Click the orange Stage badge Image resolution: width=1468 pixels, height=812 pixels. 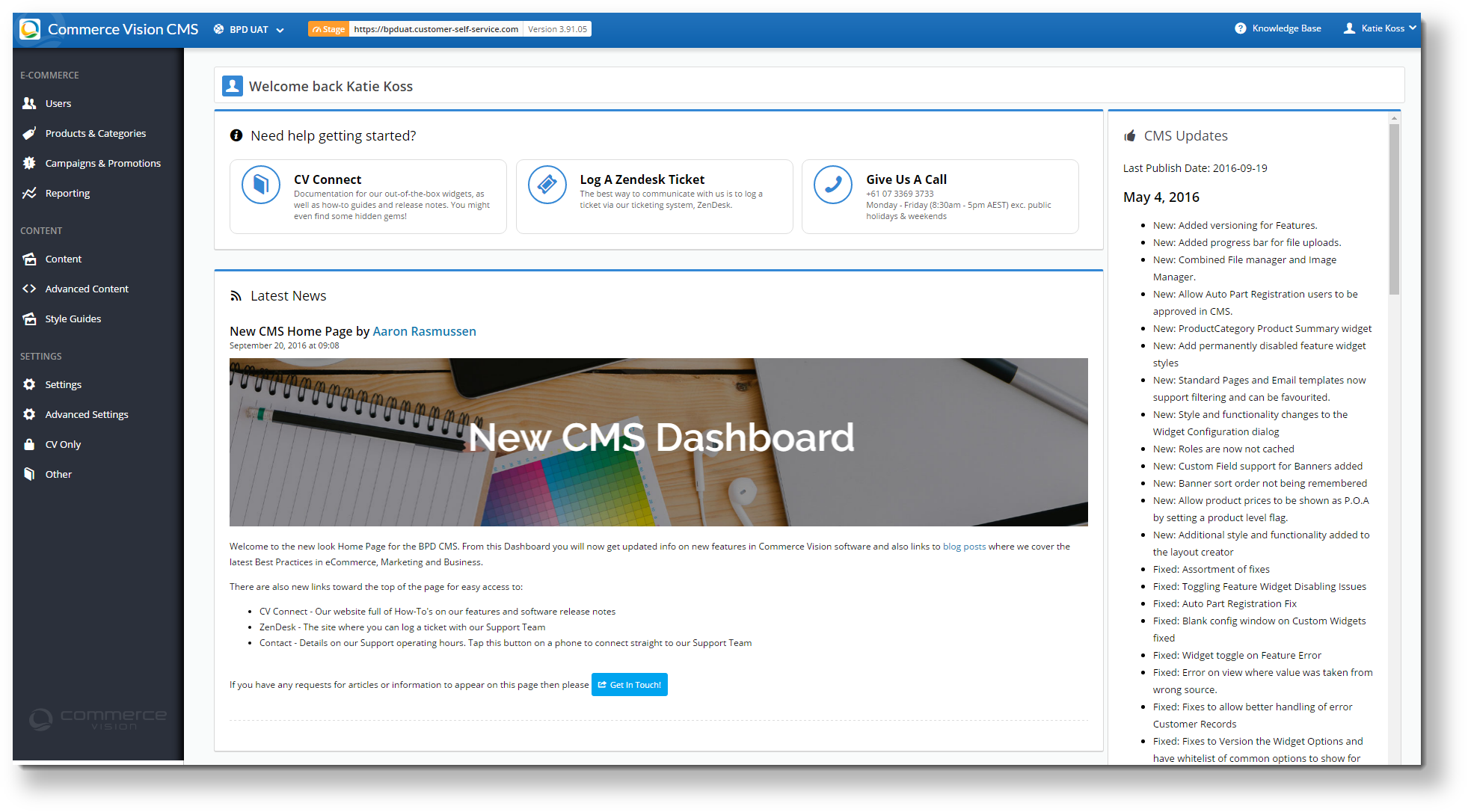328,29
